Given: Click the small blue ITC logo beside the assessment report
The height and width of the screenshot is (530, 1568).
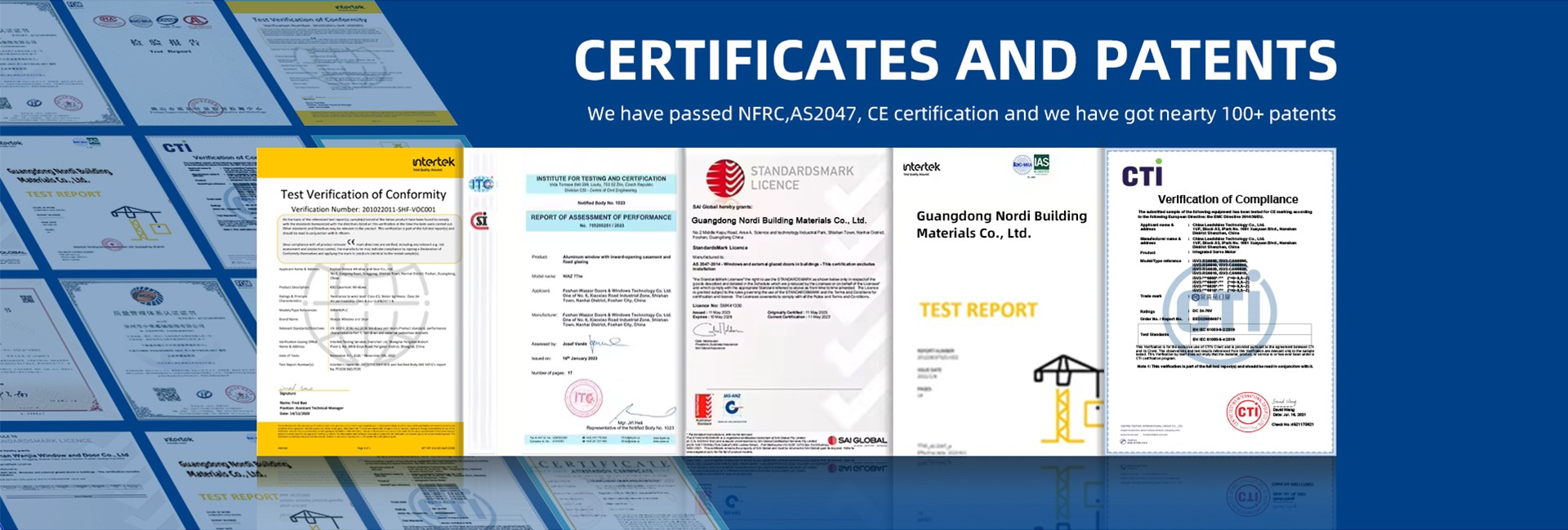Looking at the screenshot, I should coord(481,184).
